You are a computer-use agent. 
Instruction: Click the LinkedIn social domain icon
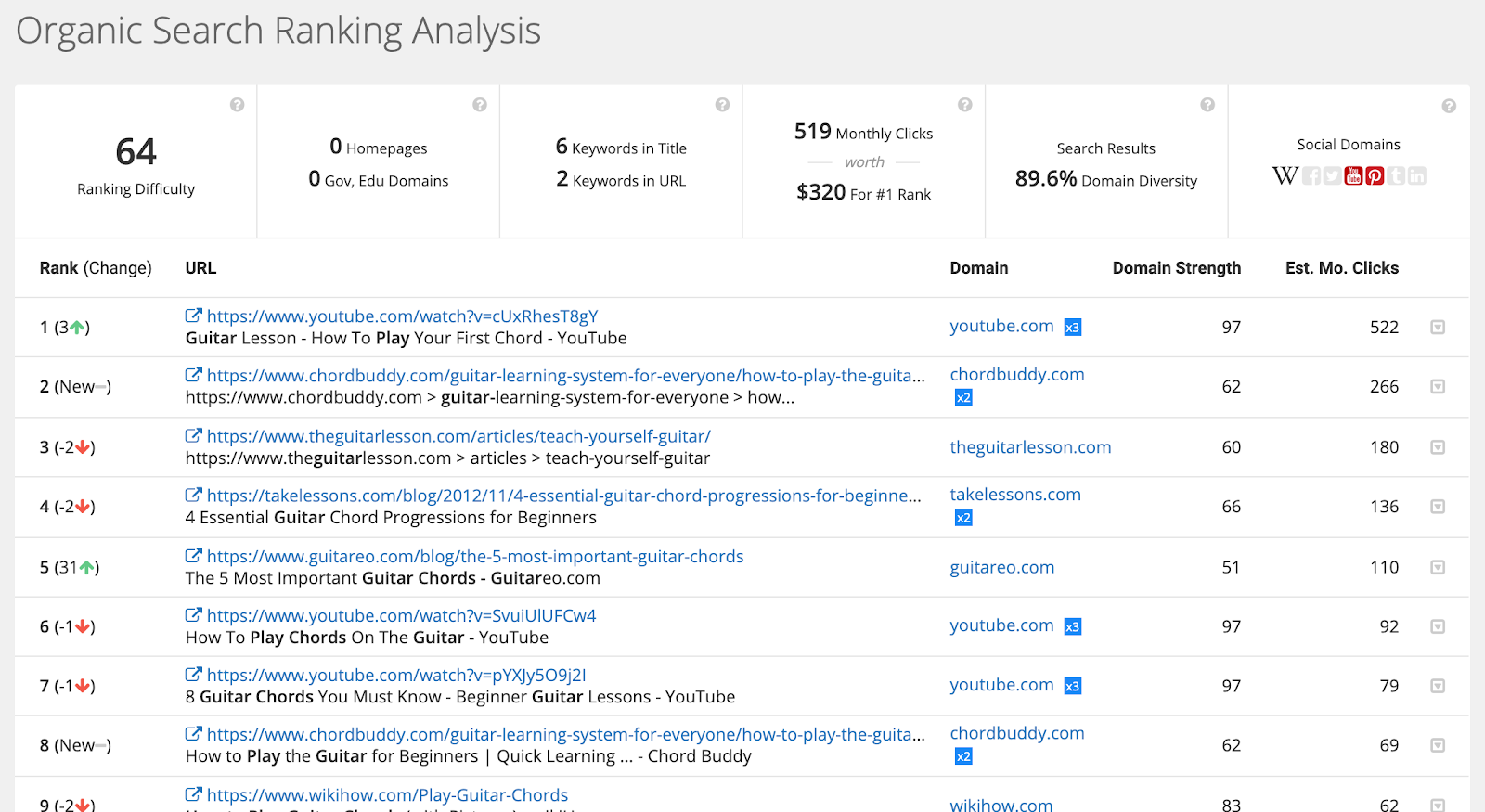[1417, 175]
